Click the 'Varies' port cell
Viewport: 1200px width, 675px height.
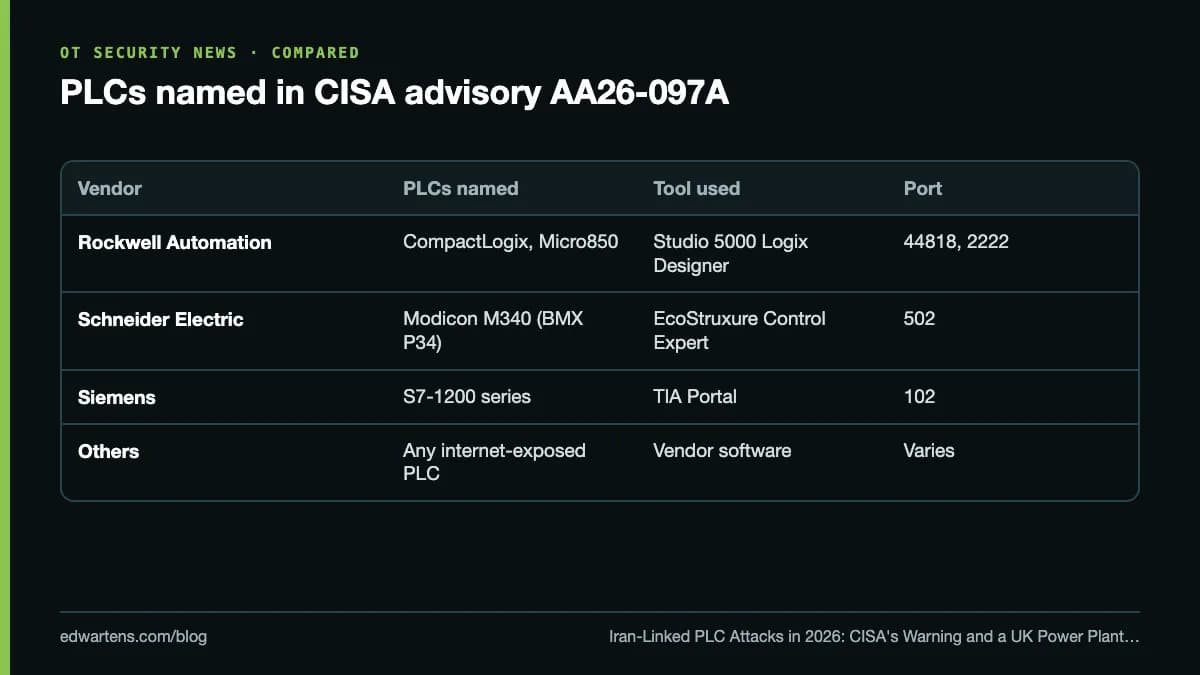click(x=929, y=451)
